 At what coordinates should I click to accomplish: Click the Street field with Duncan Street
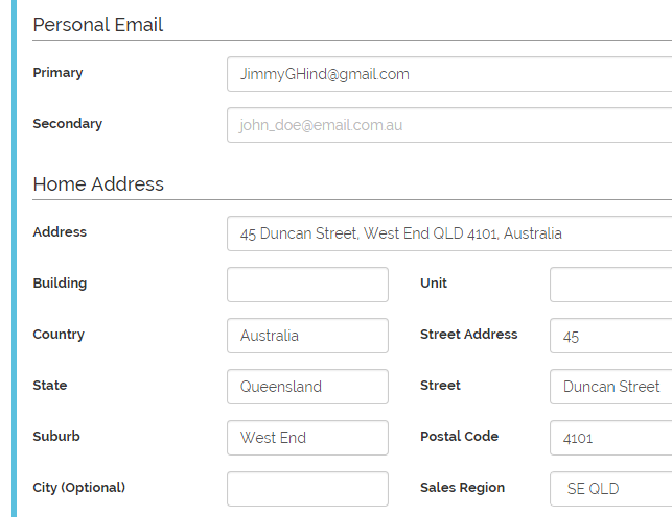pos(610,386)
